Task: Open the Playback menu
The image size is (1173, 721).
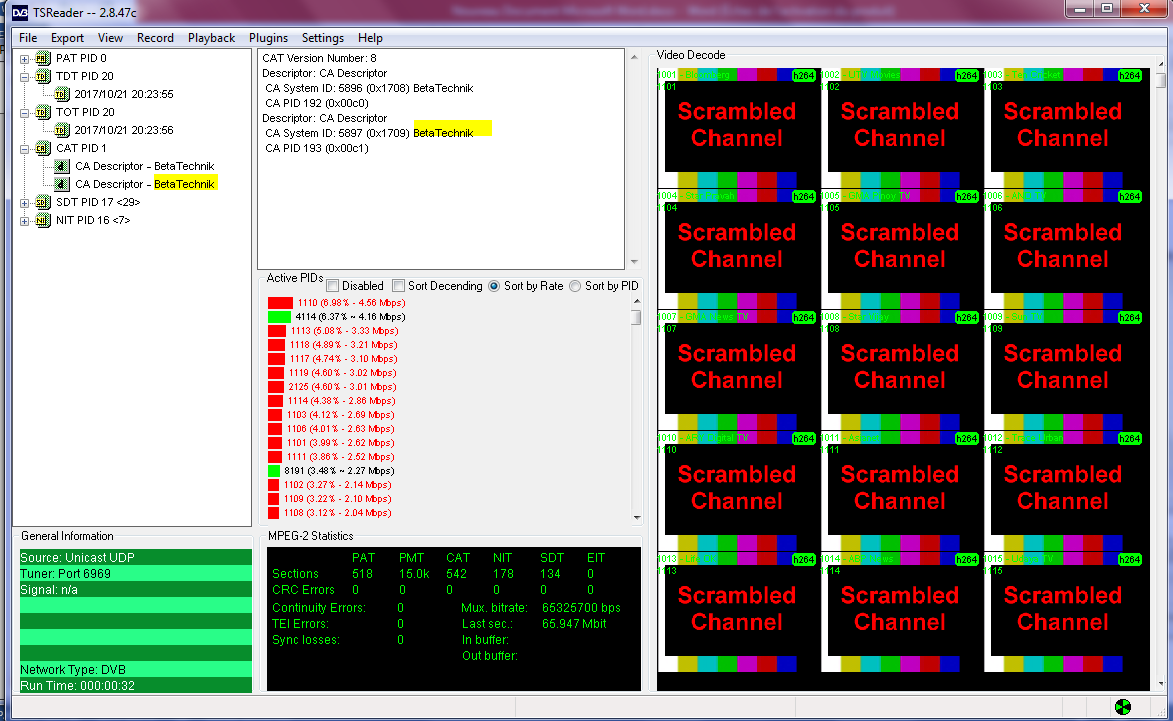Action: click(211, 38)
